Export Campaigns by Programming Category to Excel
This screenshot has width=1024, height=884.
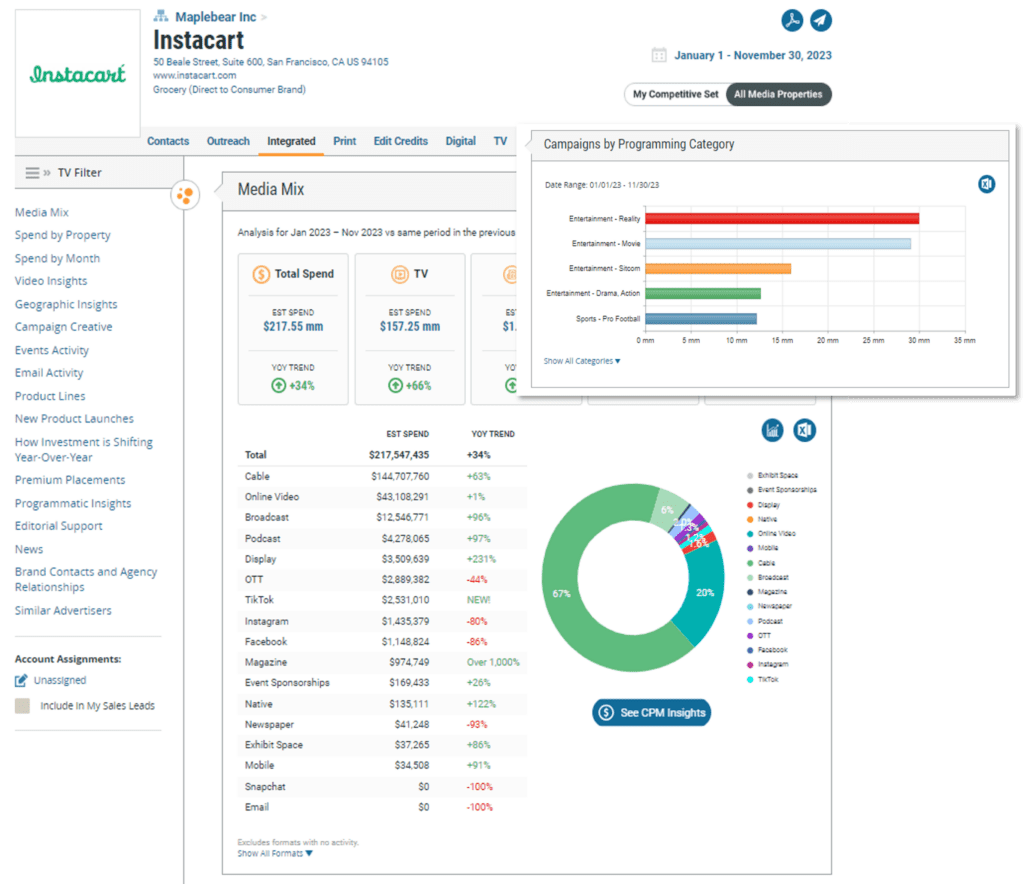[986, 185]
